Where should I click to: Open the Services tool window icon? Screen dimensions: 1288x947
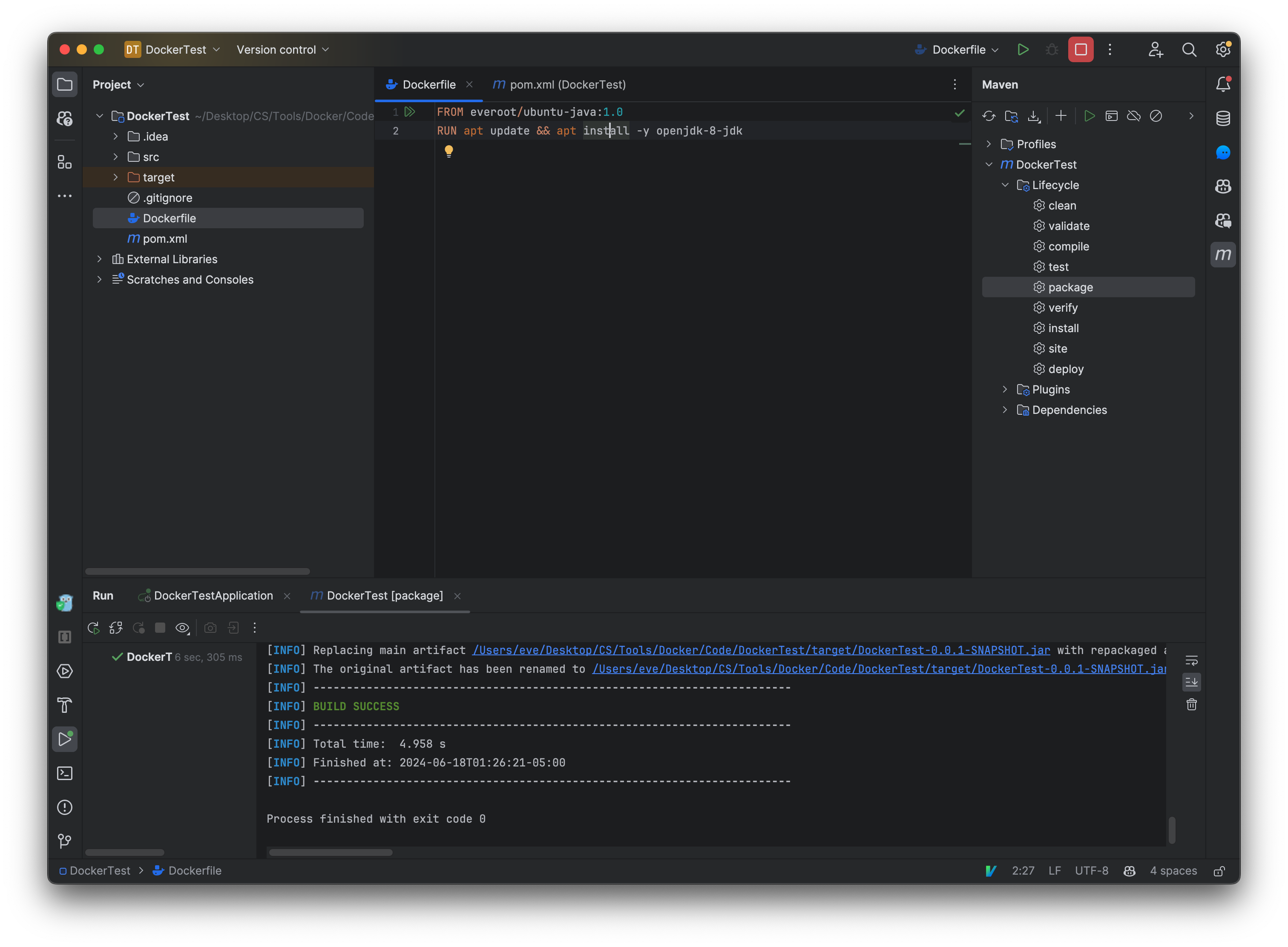[x=65, y=671]
